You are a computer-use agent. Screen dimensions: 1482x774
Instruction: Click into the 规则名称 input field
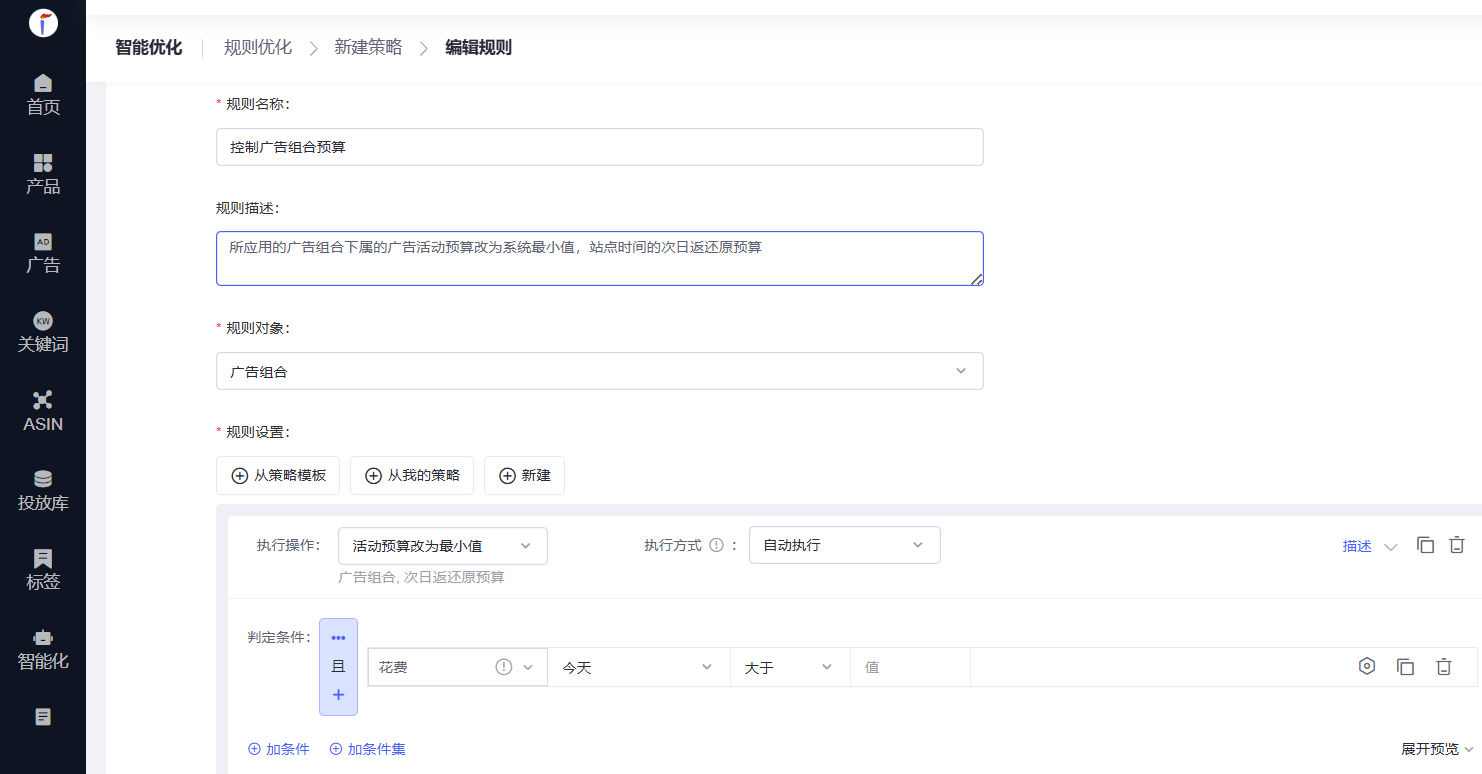[x=599, y=147]
